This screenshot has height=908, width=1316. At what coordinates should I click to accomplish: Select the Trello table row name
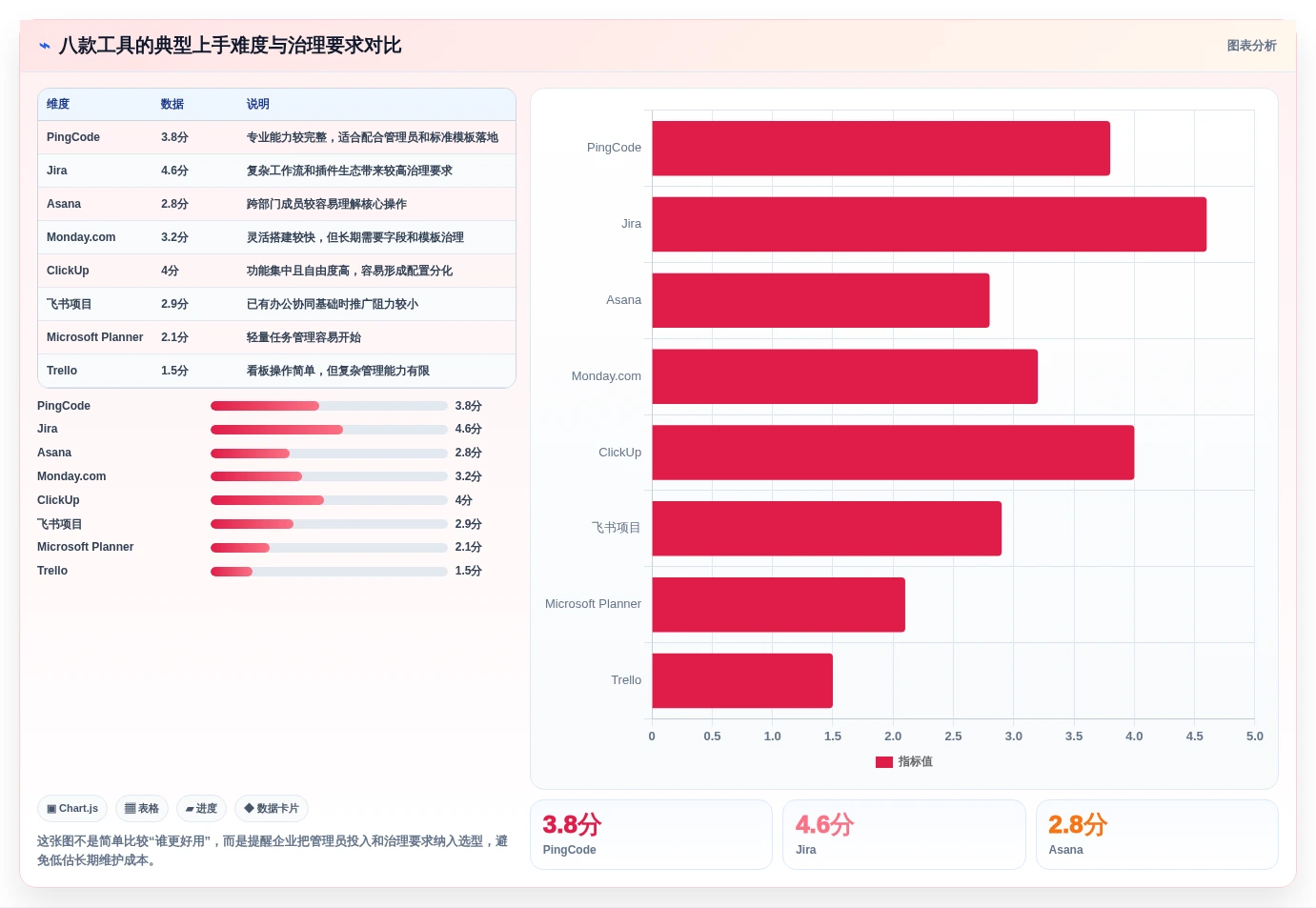[x=62, y=371]
